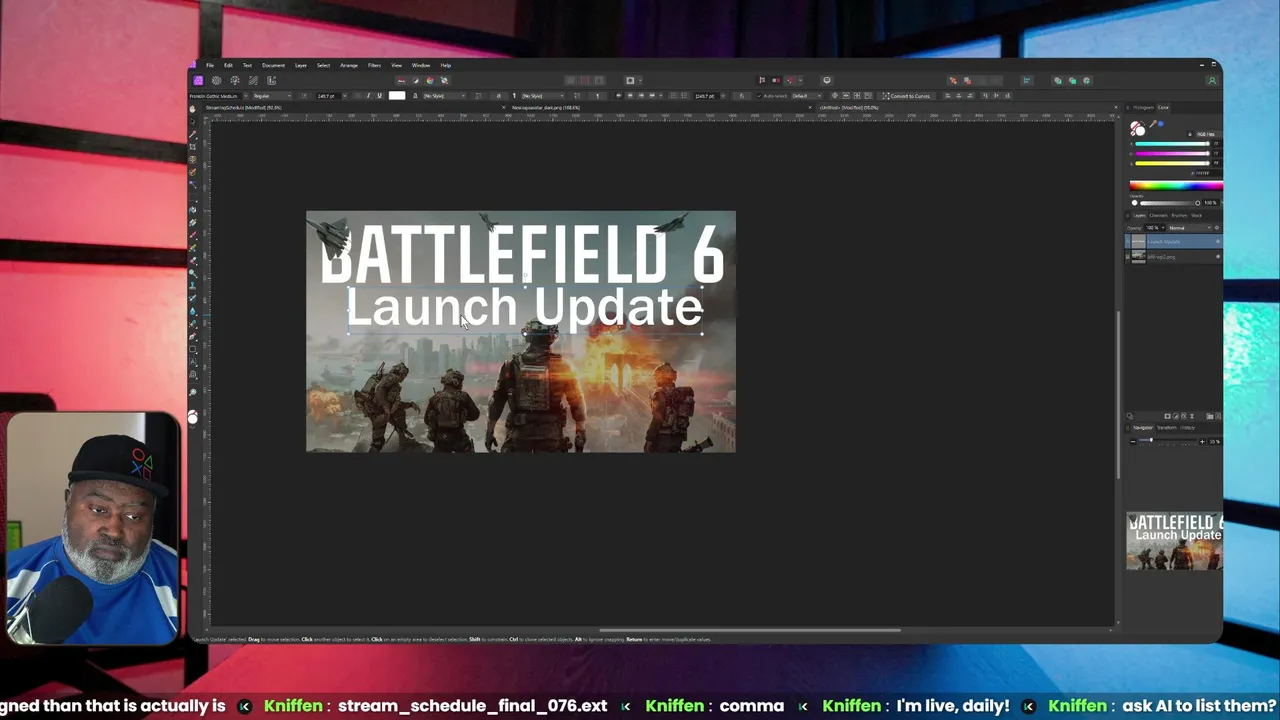Screen dimensions: 1280x720
Task: Pick the eyedropper in Color panel
Action: coord(1153,124)
